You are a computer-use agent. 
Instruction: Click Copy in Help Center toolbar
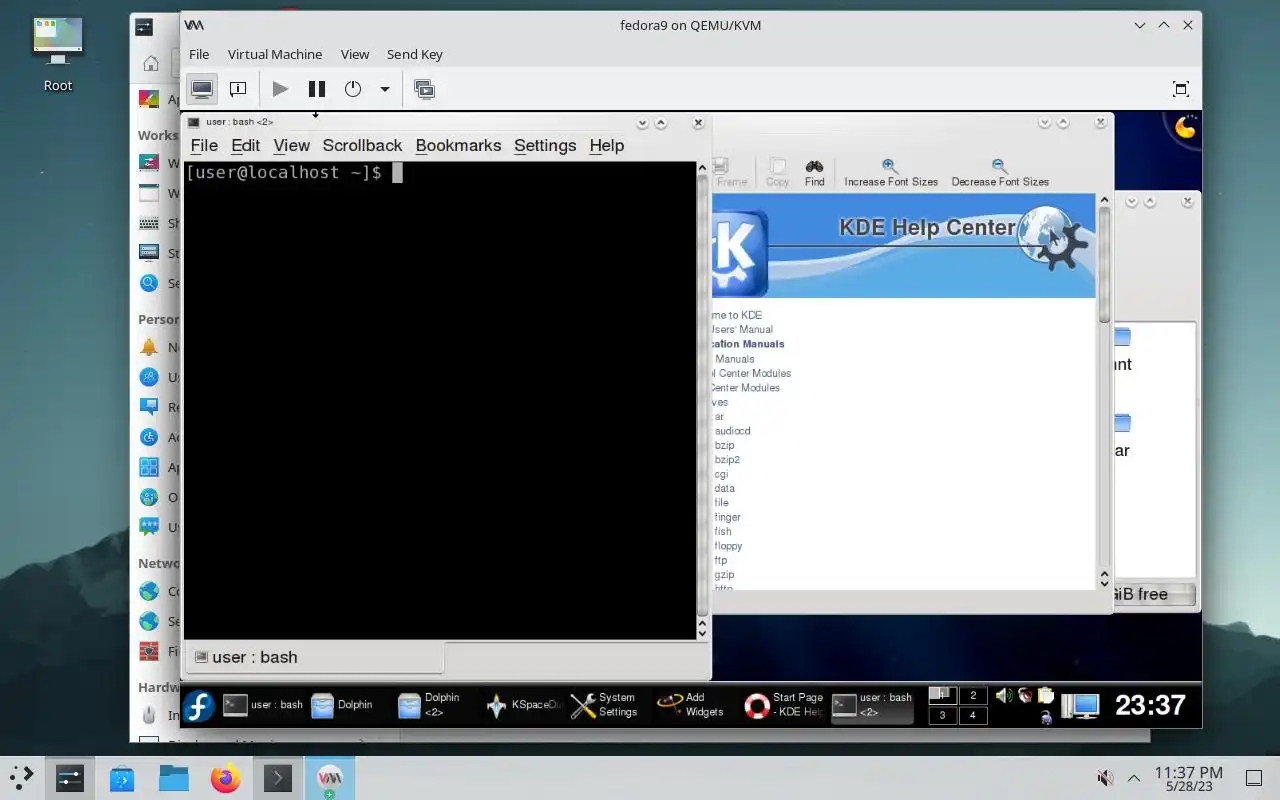[x=777, y=172]
